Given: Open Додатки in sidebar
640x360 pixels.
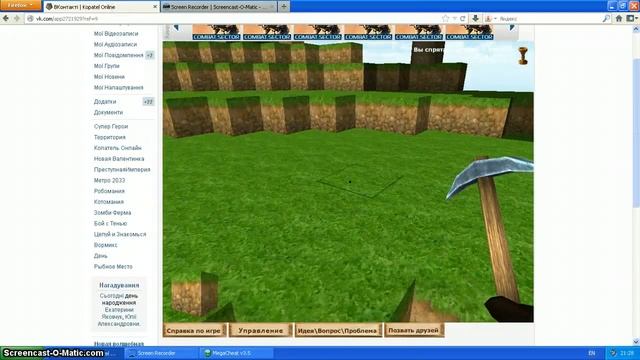Looking at the screenshot, I should [x=105, y=102].
